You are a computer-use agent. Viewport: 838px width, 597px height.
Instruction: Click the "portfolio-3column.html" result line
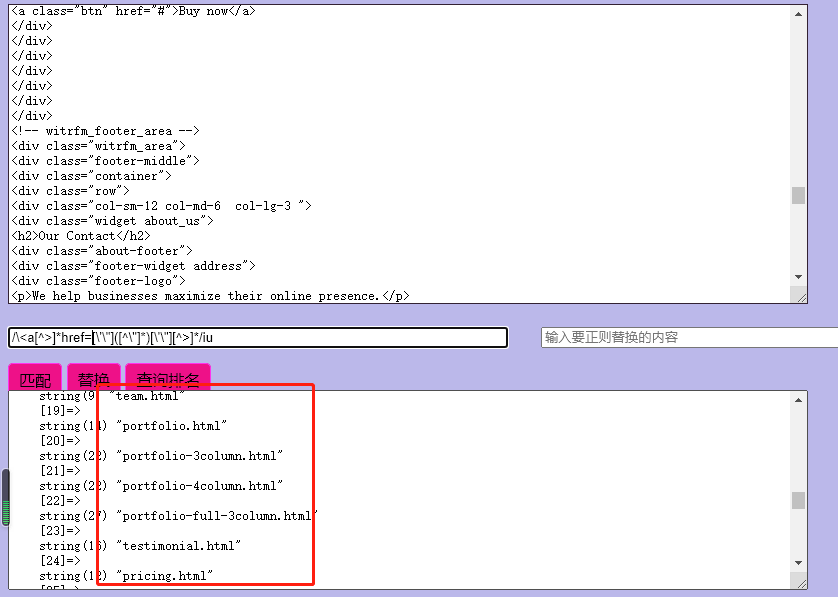click(x=200, y=456)
